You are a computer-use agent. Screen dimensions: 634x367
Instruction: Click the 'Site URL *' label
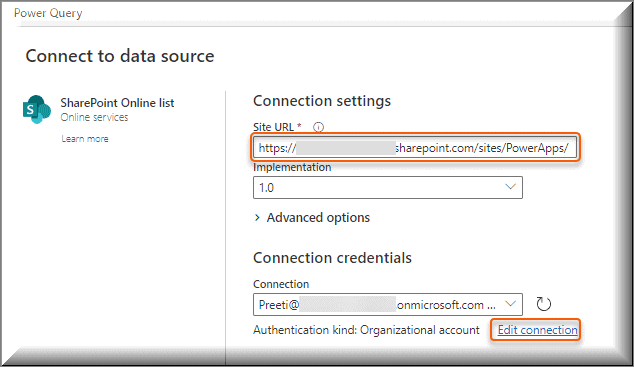tap(277, 127)
